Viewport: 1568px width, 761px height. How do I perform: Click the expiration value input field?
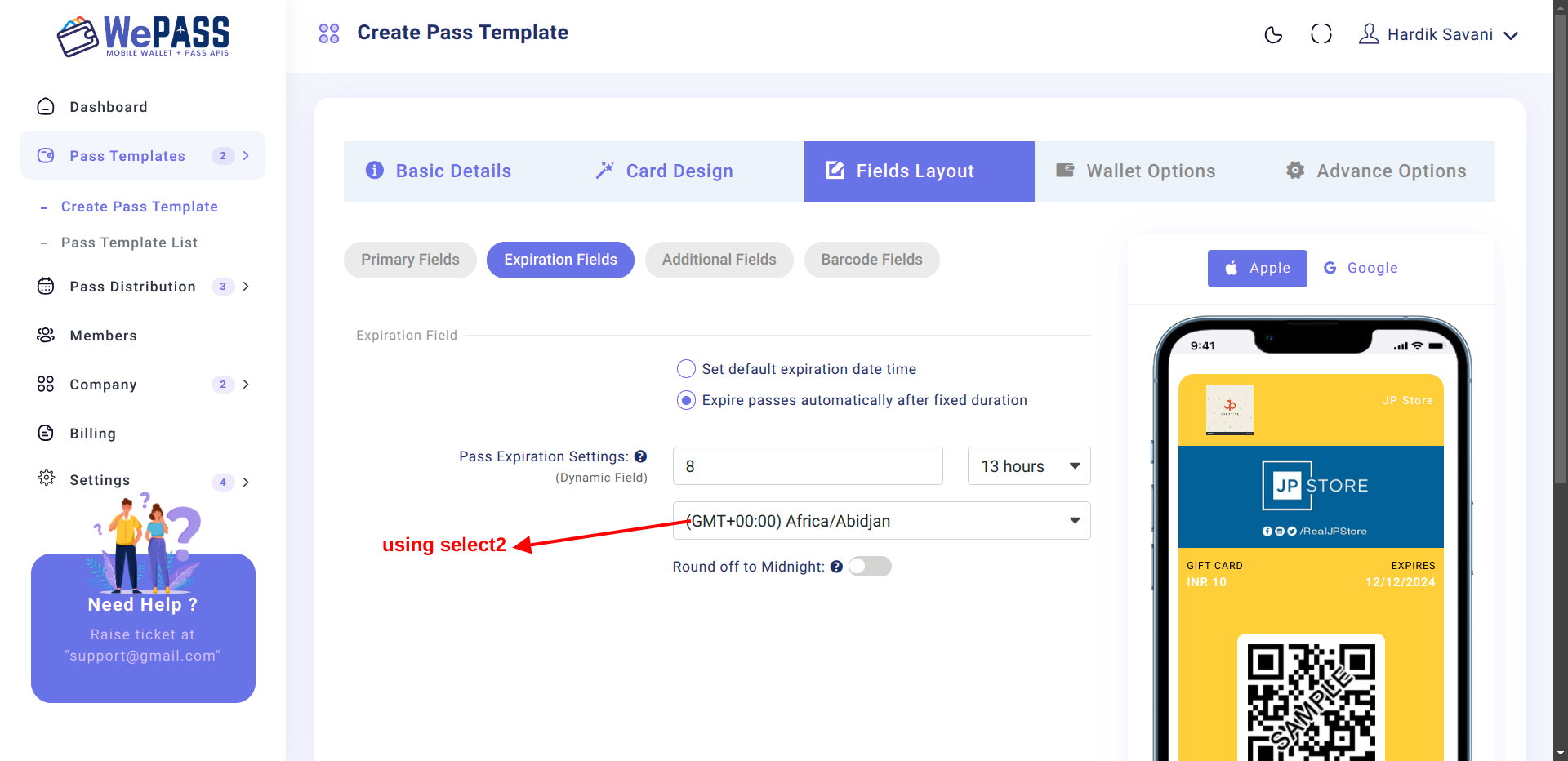(808, 466)
